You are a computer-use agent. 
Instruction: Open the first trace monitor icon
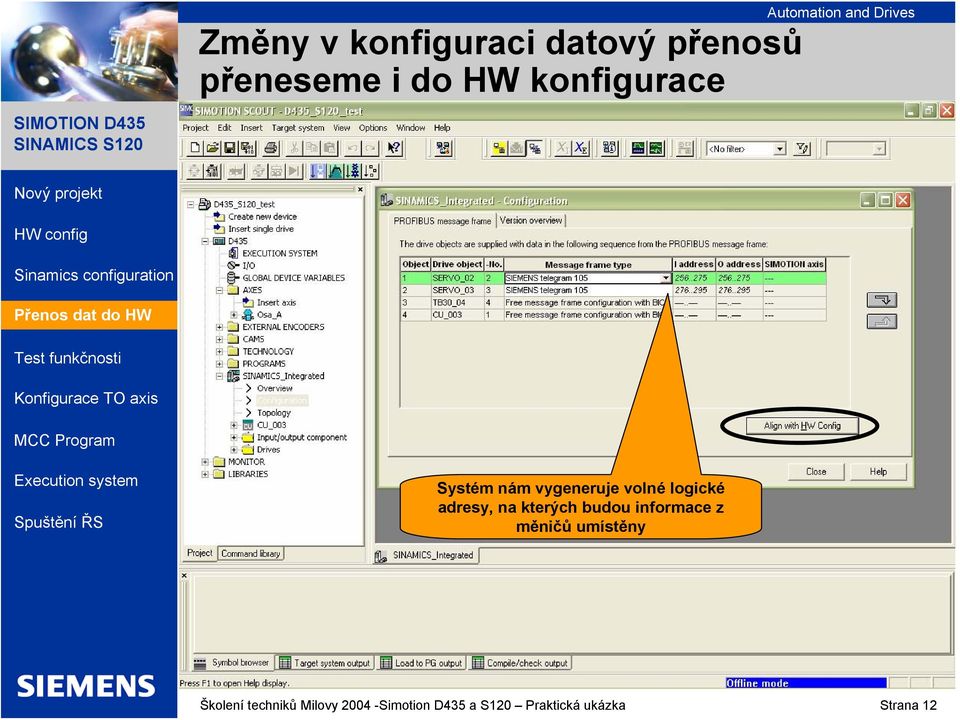(639, 148)
